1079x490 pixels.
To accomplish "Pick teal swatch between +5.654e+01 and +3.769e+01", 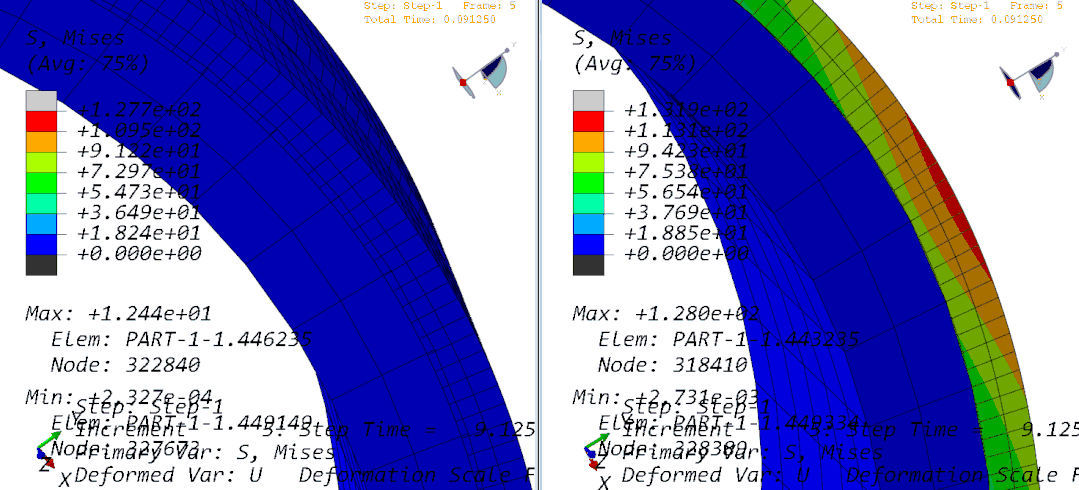I will tap(588, 203).
